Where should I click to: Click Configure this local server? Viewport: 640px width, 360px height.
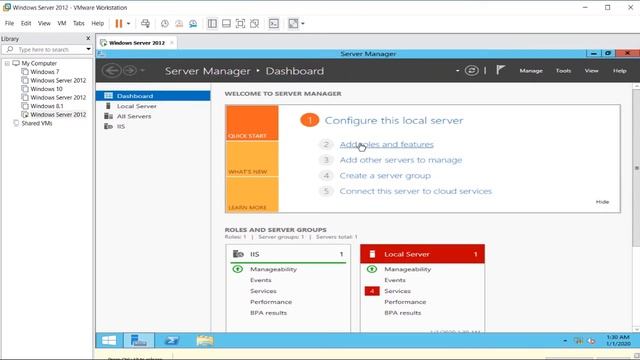[394, 120]
